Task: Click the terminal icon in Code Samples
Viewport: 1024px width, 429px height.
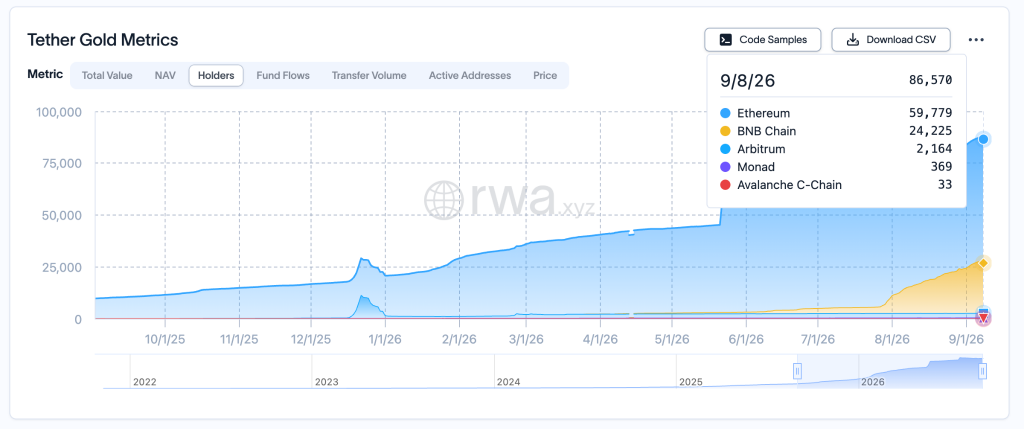Action: (725, 40)
